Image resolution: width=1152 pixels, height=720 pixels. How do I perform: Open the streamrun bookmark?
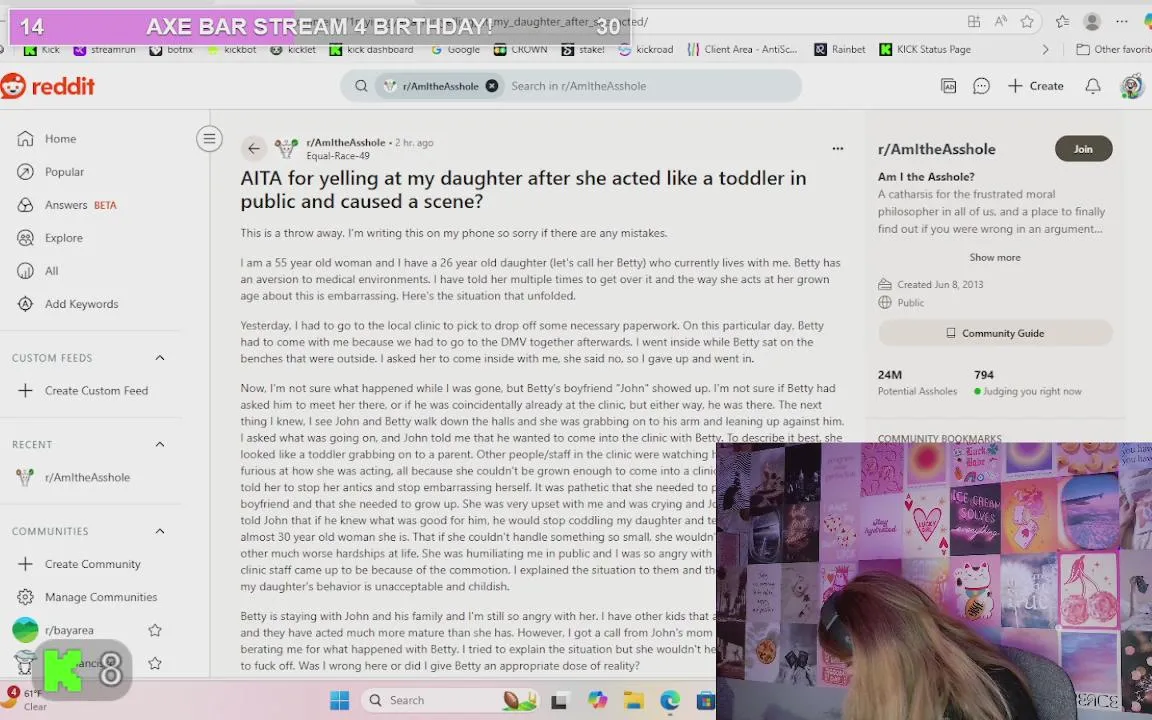(x=105, y=49)
